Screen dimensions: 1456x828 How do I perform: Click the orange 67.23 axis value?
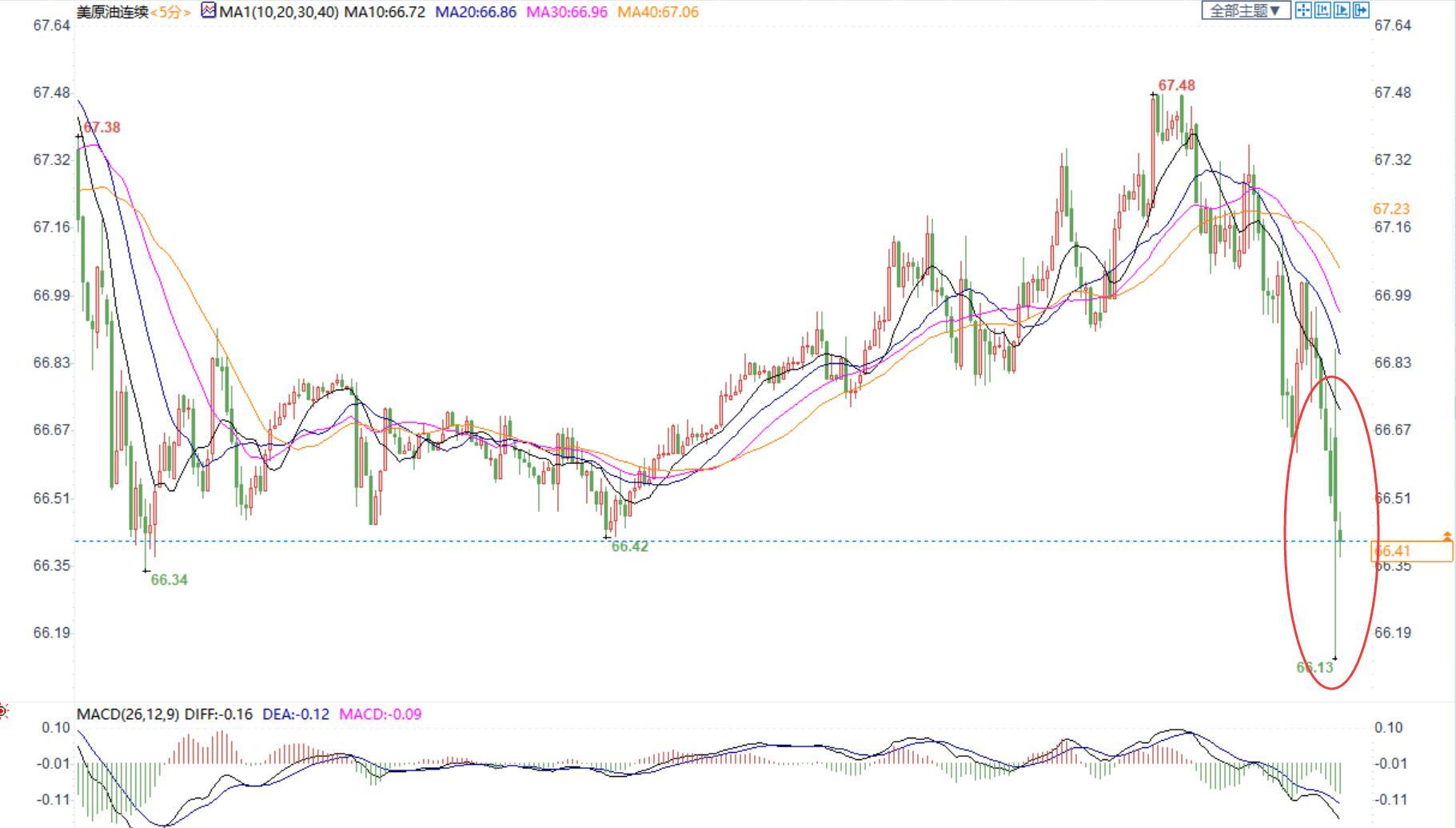pos(1392,209)
